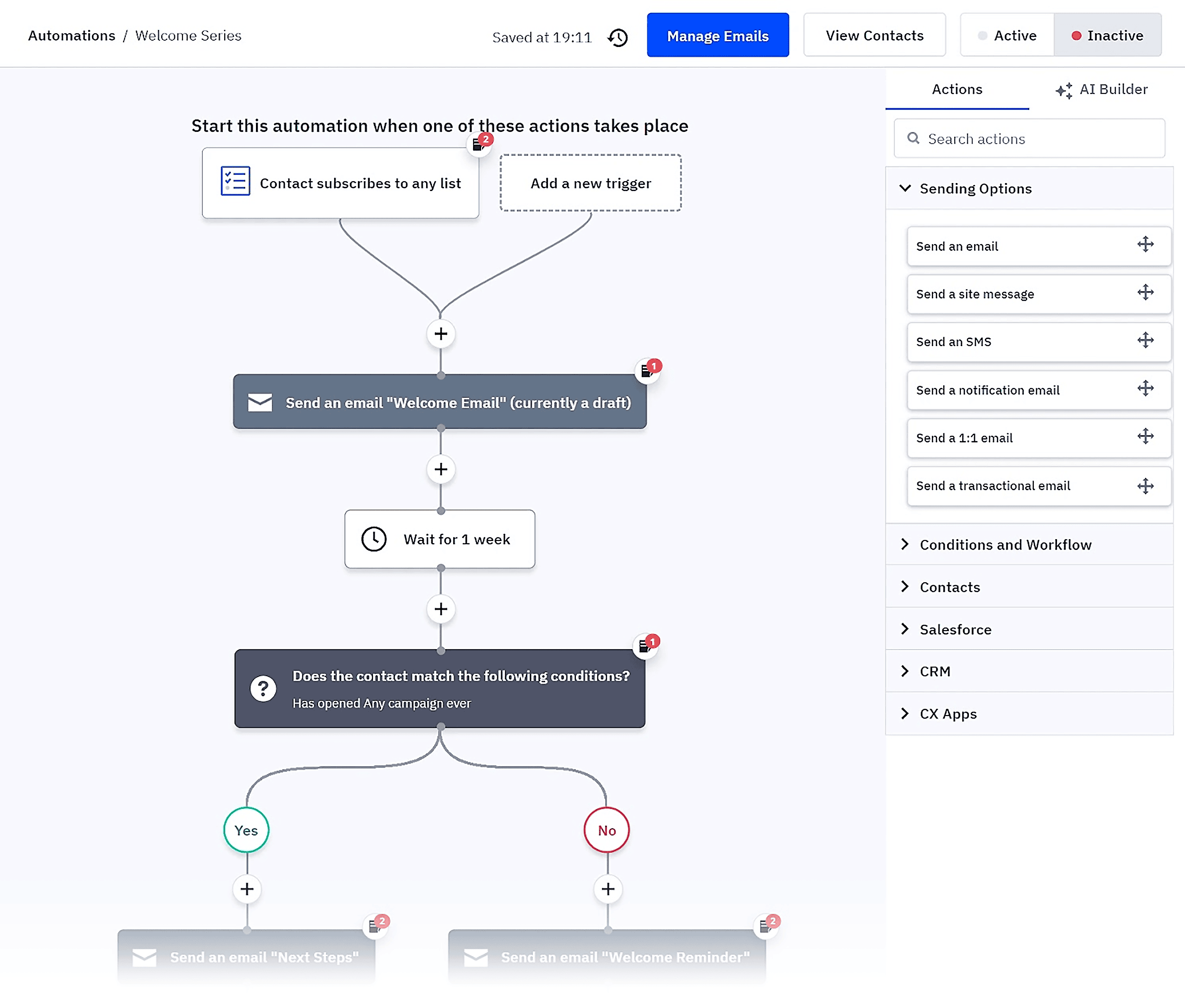The height and width of the screenshot is (1008, 1185).
Task: Select the Actions tab
Action: [957, 89]
